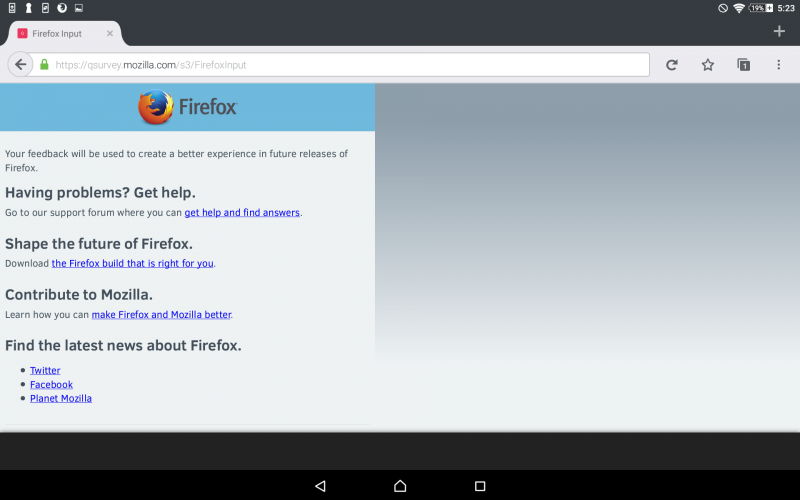Click Find the latest news about Firefox heading
The width and height of the screenshot is (800, 500).
[123, 345]
